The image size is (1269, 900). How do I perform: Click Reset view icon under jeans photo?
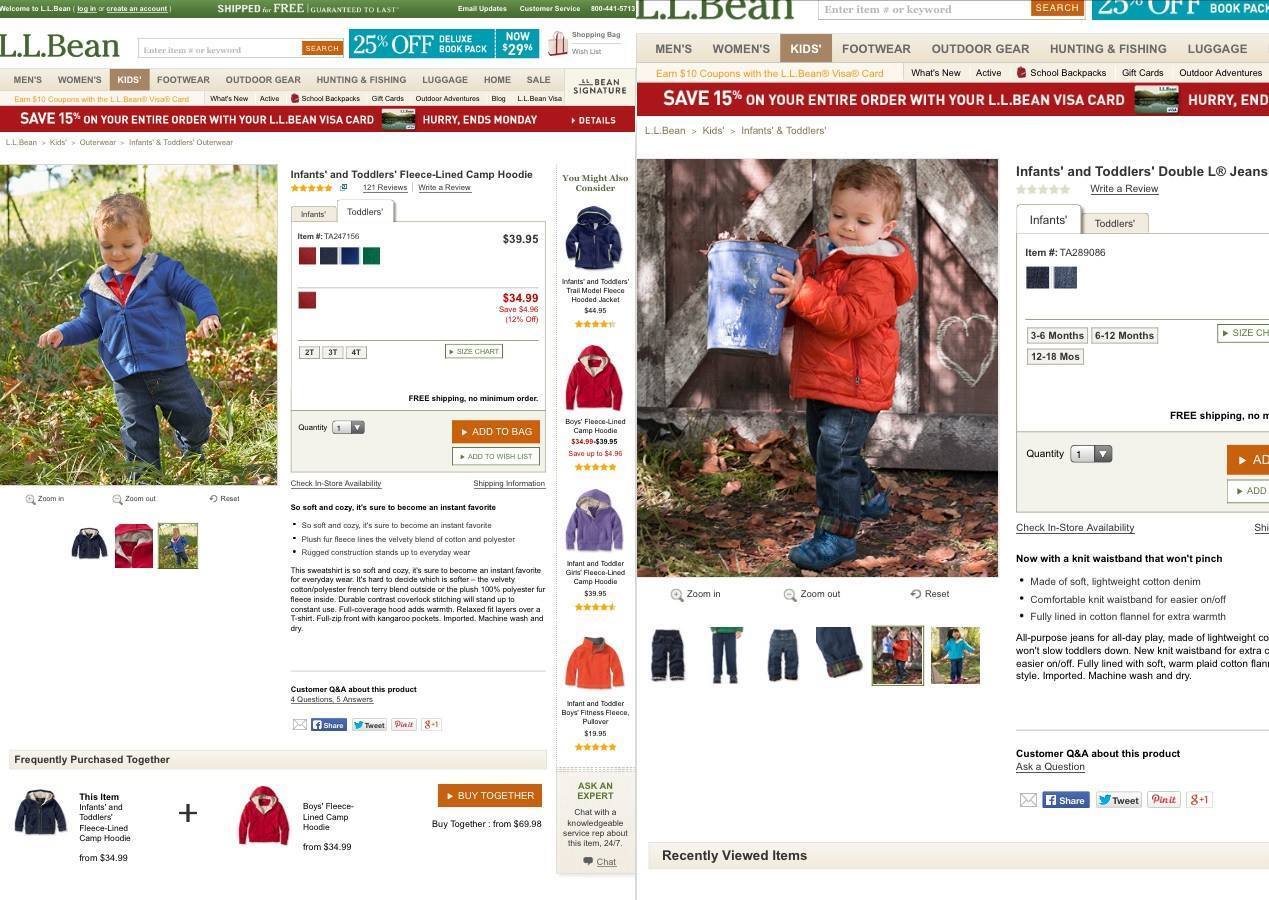[x=915, y=594]
